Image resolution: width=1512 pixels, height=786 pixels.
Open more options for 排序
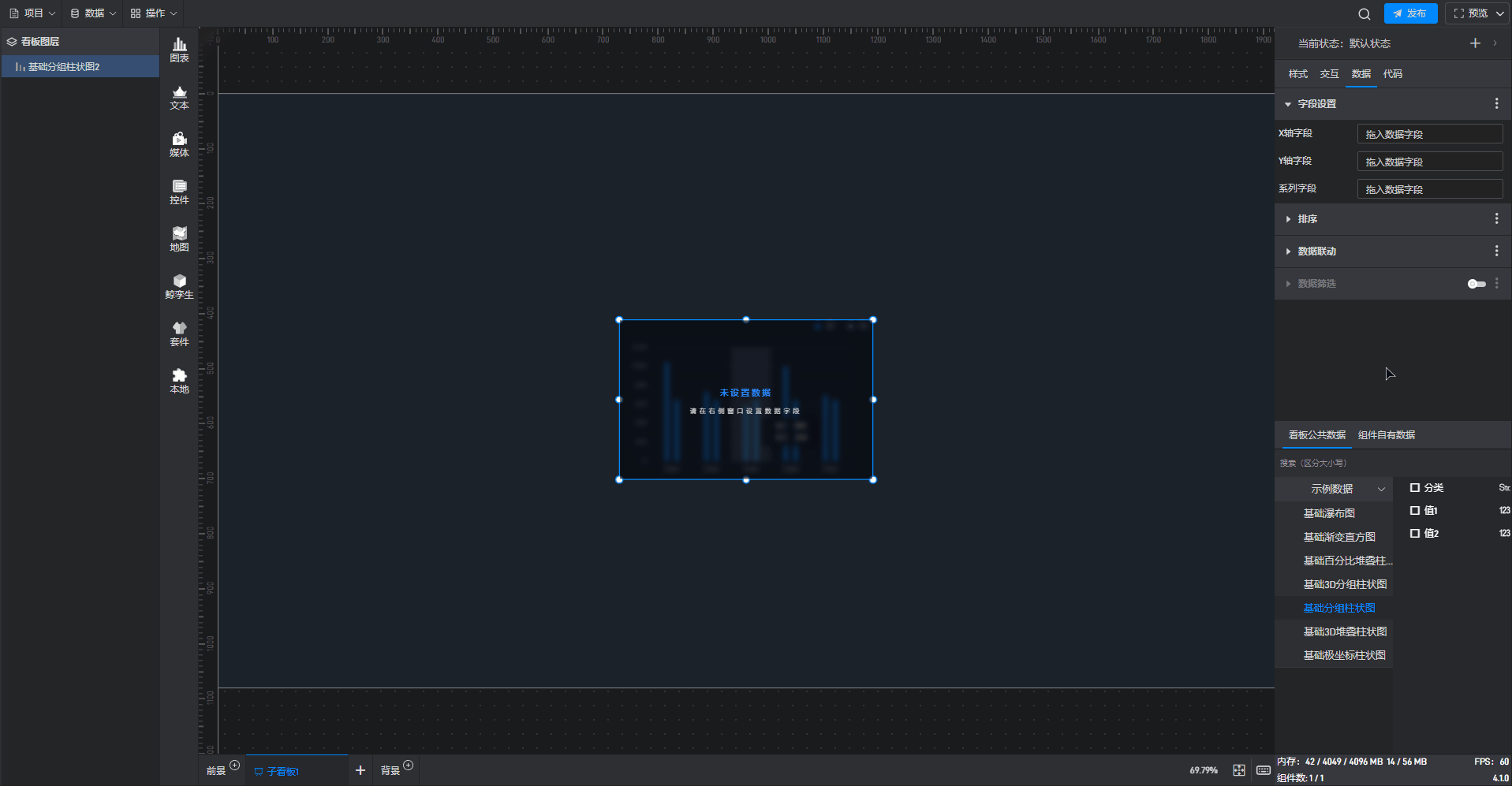tap(1496, 218)
